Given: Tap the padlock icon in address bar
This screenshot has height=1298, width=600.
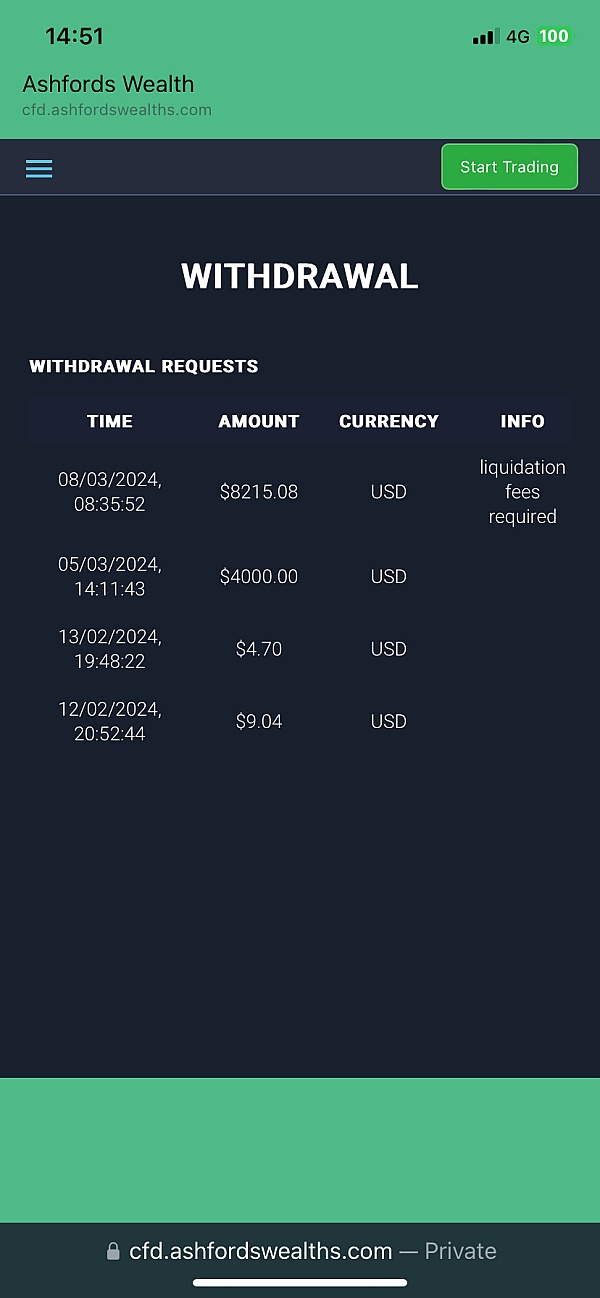Looking at the screenshot, I should pos(113,1252).
